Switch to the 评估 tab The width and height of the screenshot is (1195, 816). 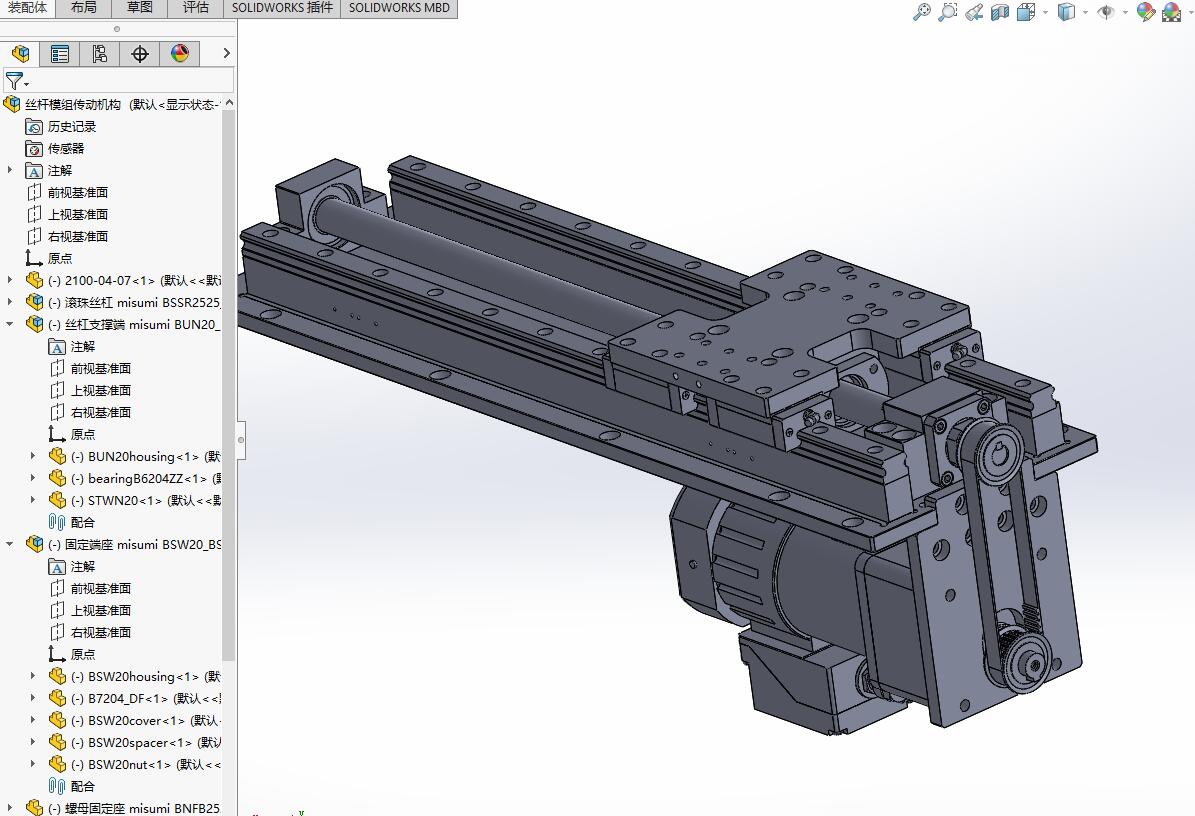click(x=196, y=8)
